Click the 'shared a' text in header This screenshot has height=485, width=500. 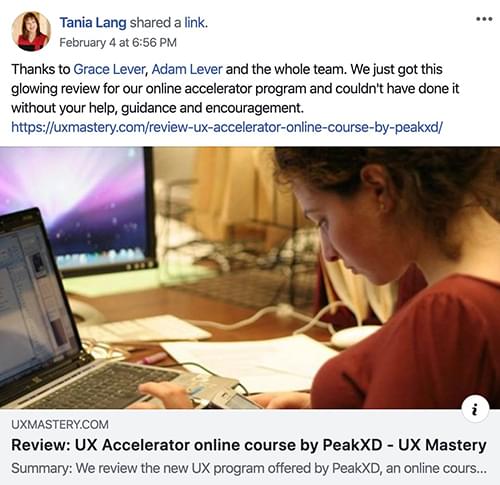pyautogui.click(x=155, y=23)
